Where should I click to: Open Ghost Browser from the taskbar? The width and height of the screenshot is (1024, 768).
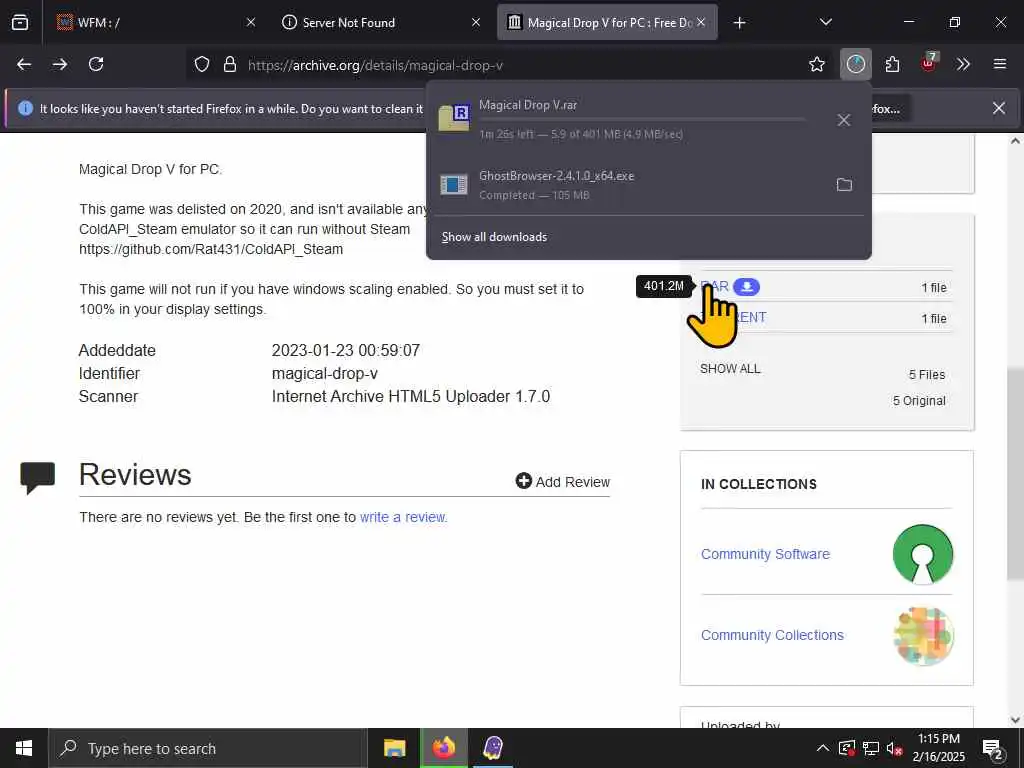(x=492, y=748)
